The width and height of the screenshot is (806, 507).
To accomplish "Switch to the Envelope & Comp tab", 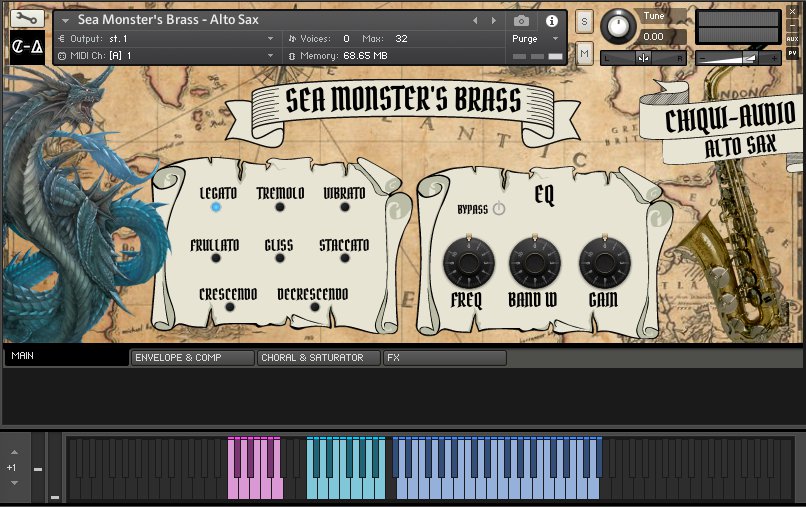I will point(192,357).
